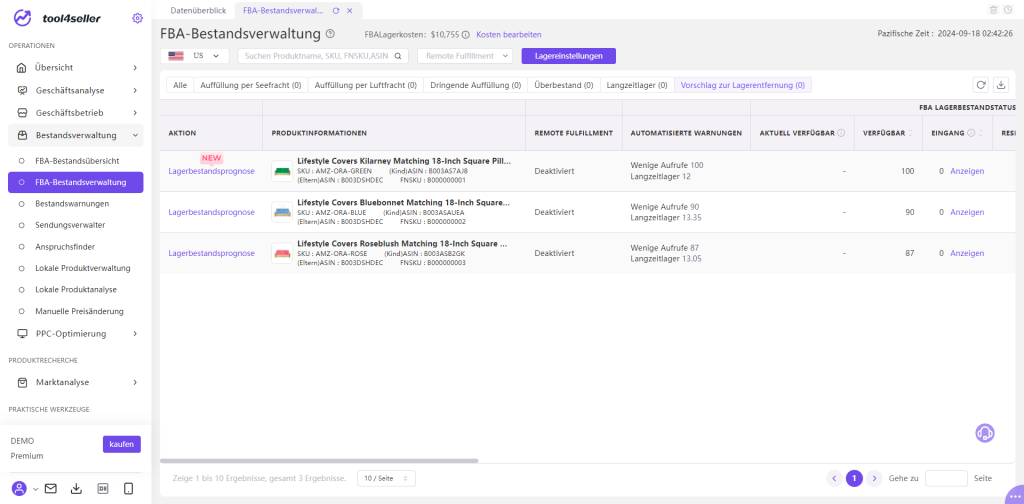This screenshot has height=504, width=1024.
Task: Refresh the inventory table
Action: tap(980, 85)
